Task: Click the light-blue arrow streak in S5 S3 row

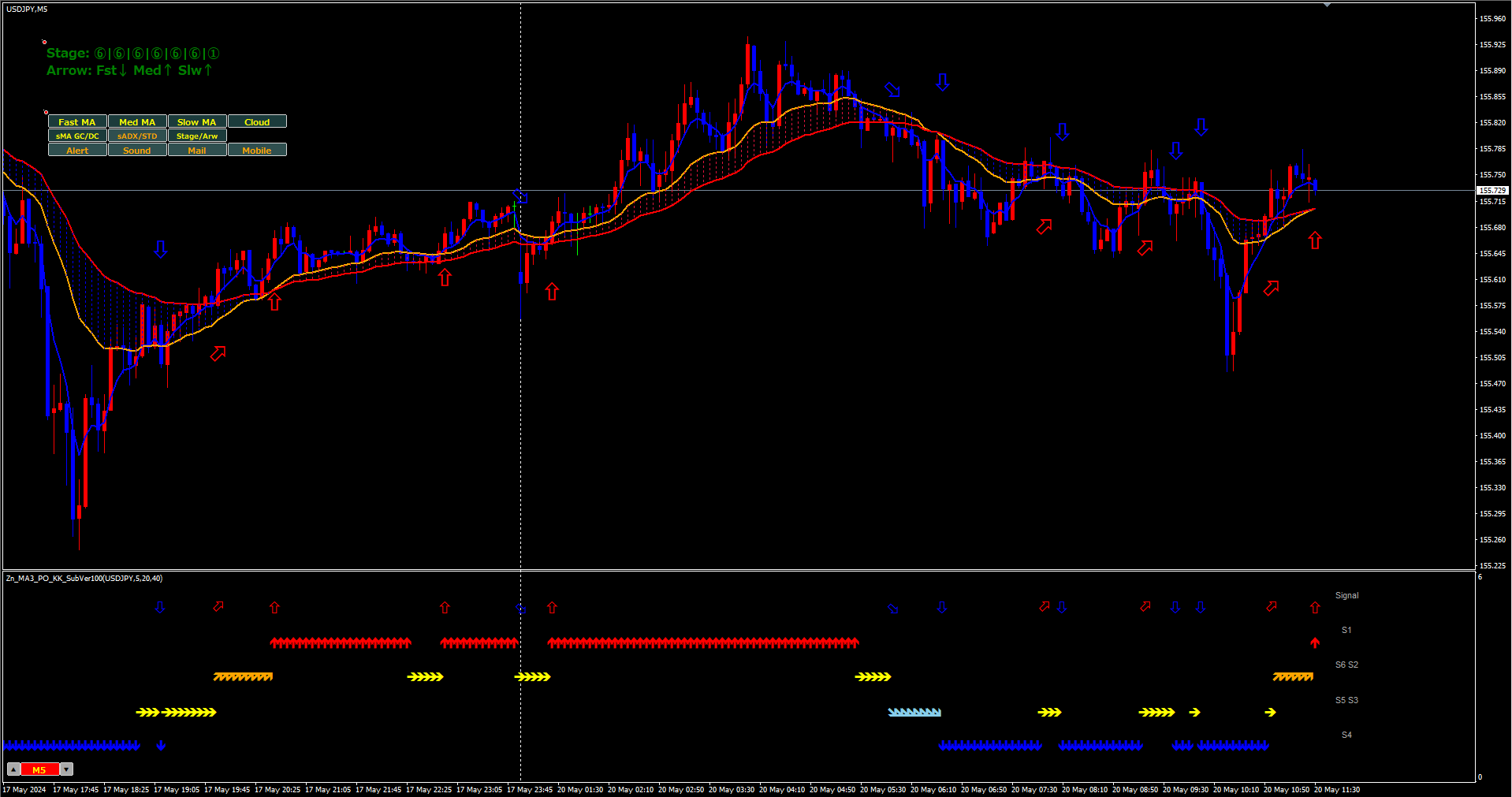Action: [x=914, y=712]
